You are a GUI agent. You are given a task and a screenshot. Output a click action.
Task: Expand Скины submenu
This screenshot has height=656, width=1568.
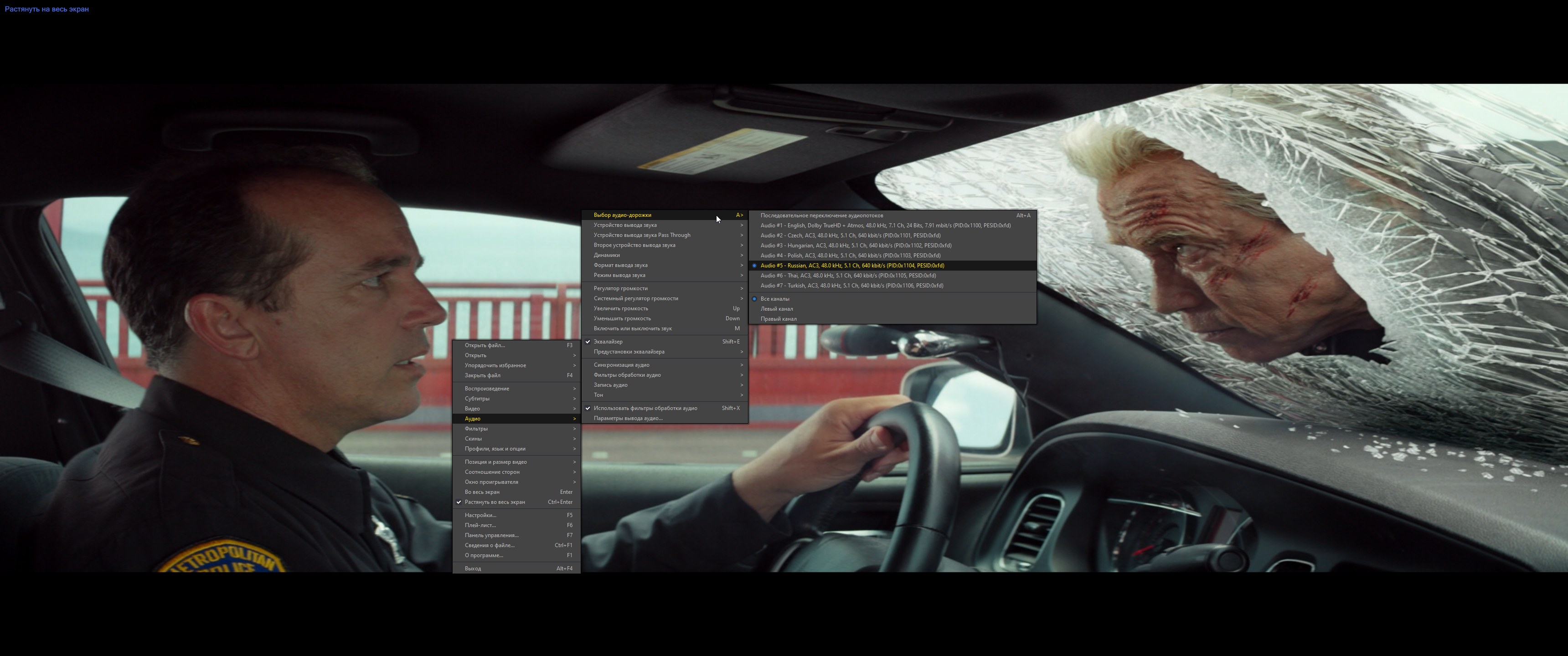coord(516,439)
